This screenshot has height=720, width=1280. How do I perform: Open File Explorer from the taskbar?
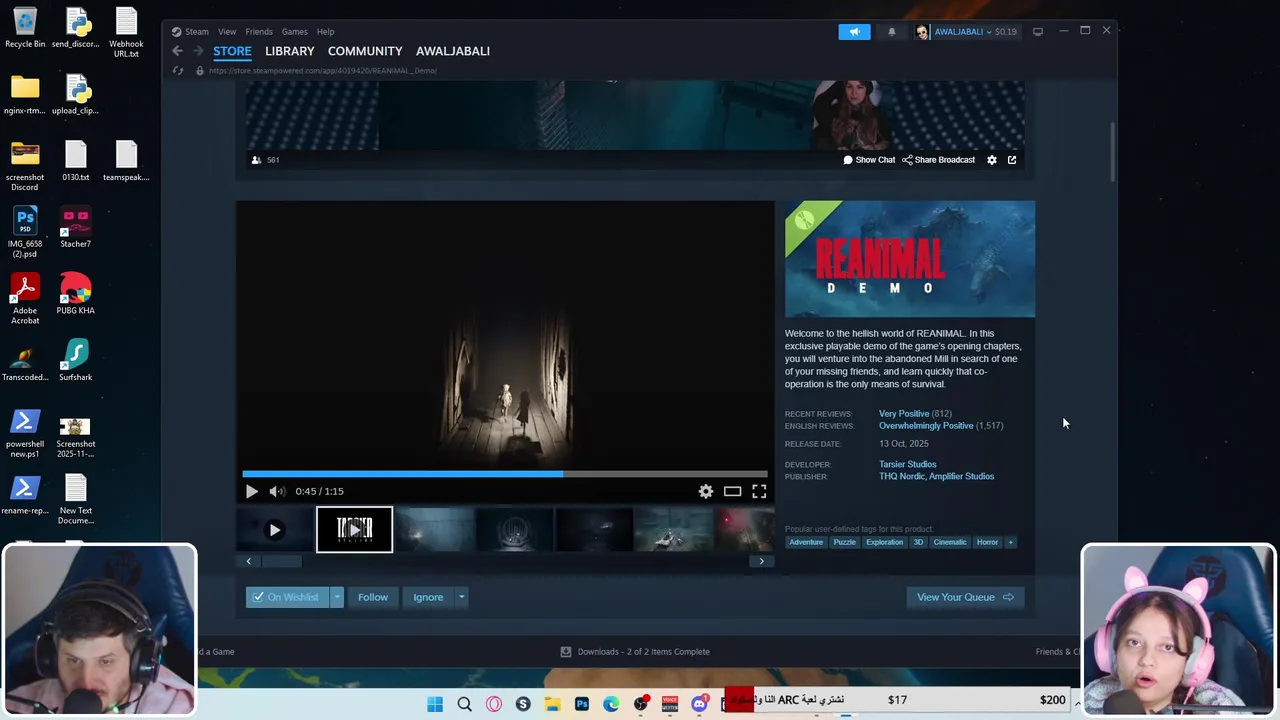pyautogui.click(x=552, y=704)
